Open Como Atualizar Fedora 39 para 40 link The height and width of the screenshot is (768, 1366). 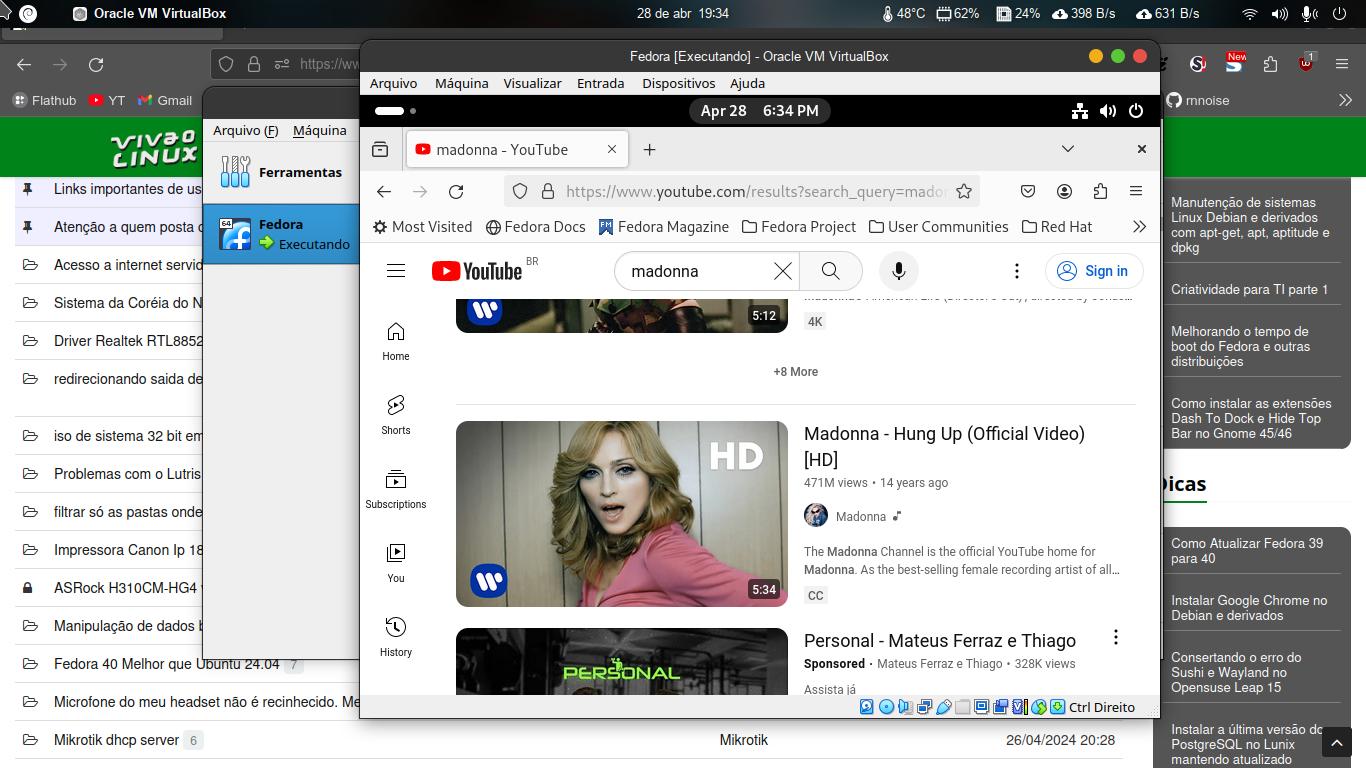1247,551
